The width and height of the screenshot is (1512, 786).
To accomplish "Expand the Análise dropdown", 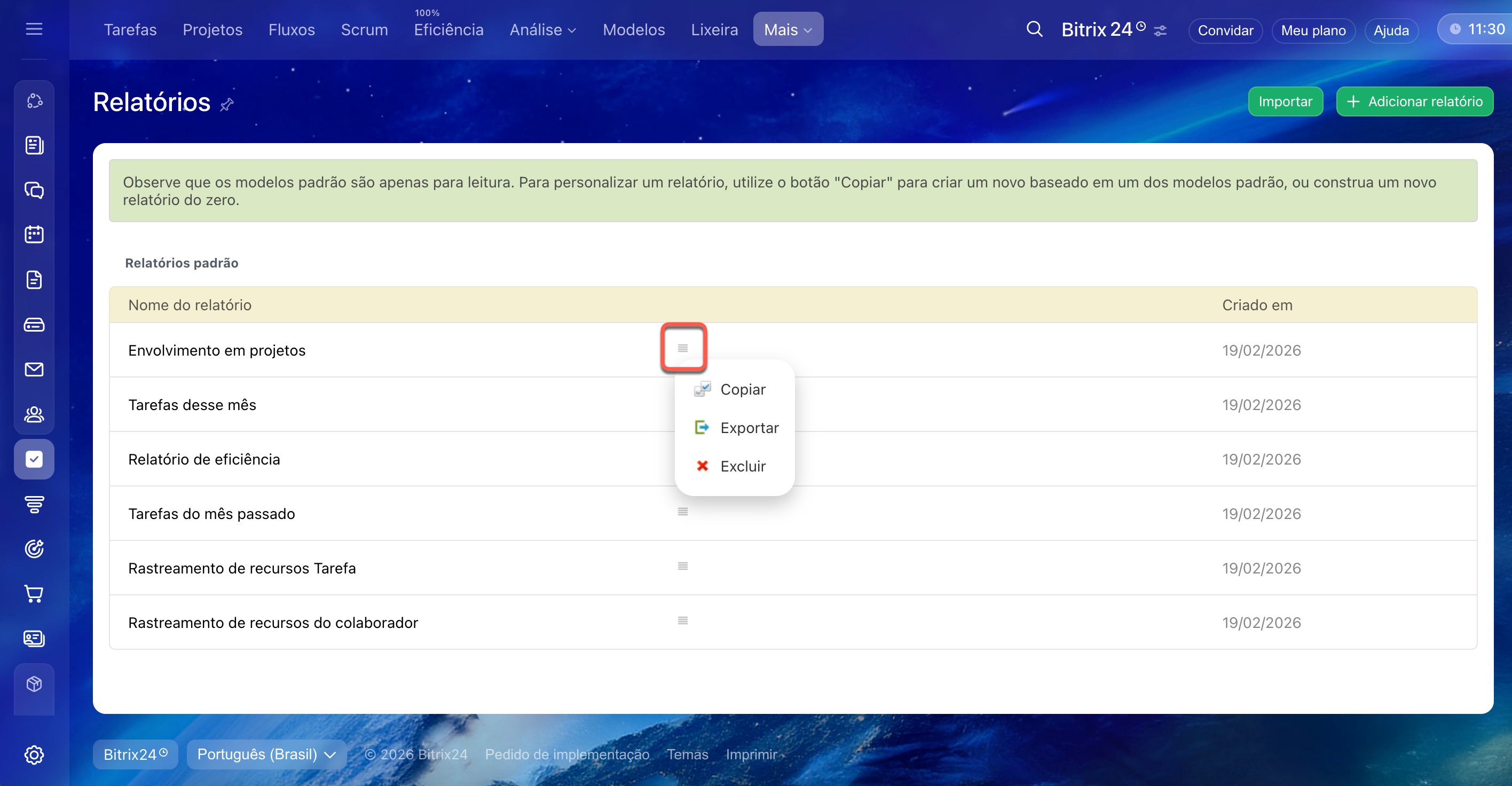I will 542,29.
